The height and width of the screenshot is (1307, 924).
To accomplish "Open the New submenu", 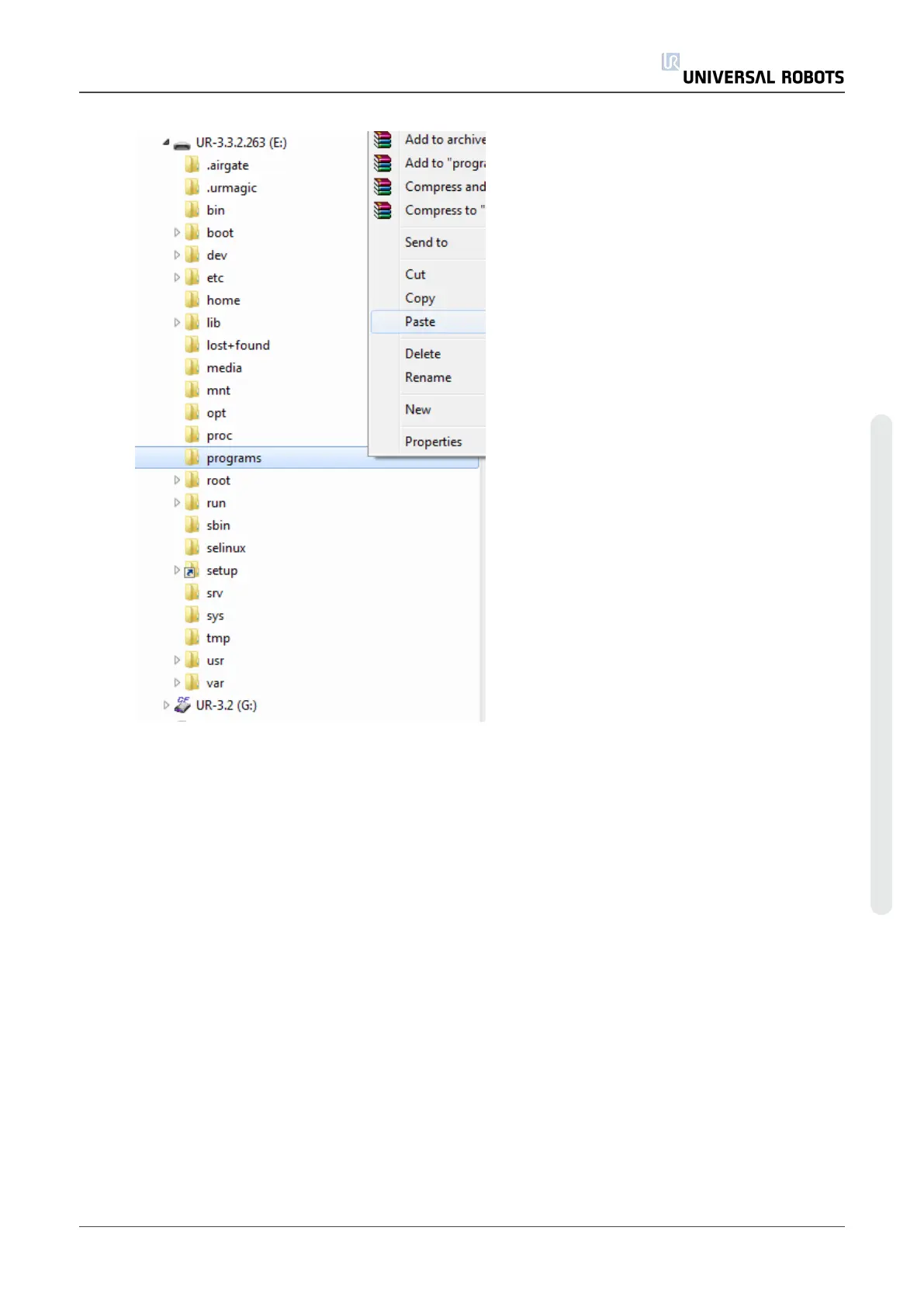I will pos(428,410).
